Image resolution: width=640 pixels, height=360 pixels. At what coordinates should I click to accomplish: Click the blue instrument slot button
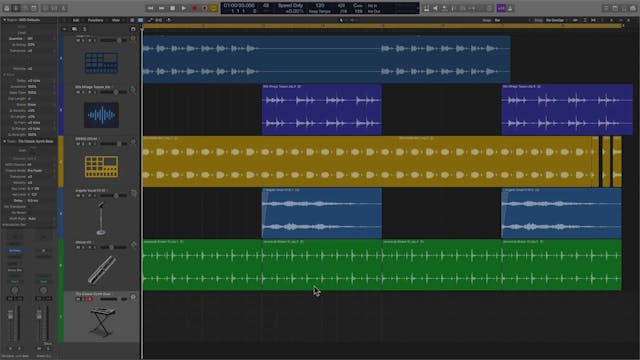click(x=15, y=251)
